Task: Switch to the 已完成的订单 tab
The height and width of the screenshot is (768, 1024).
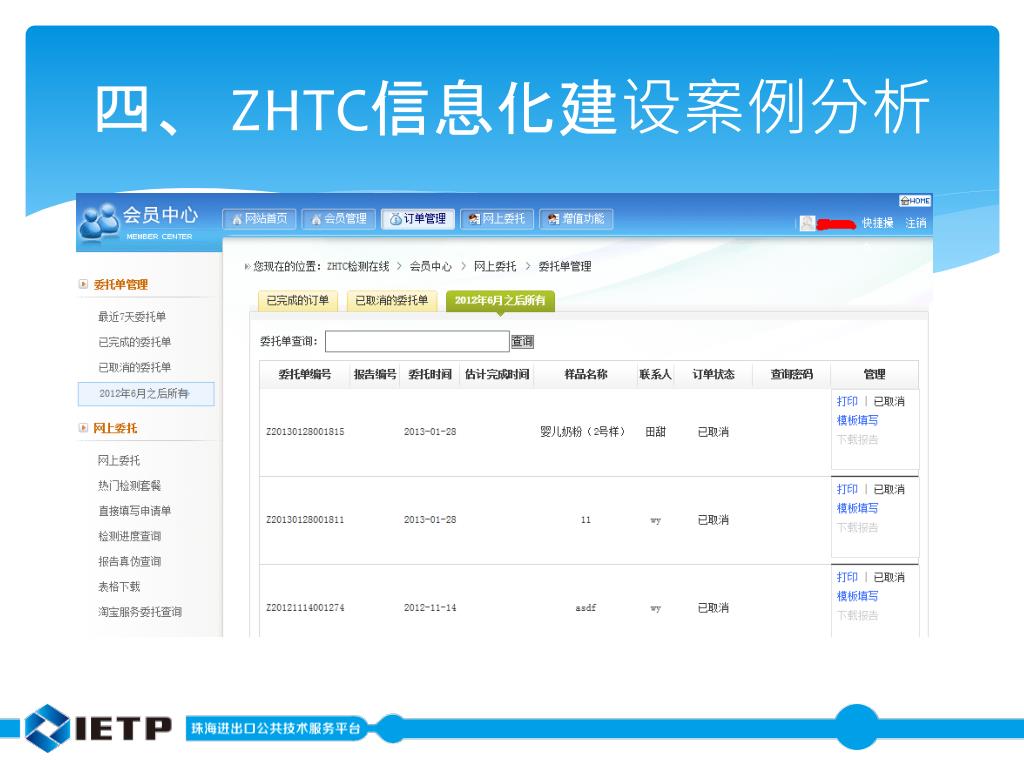Action: [298, 300]
